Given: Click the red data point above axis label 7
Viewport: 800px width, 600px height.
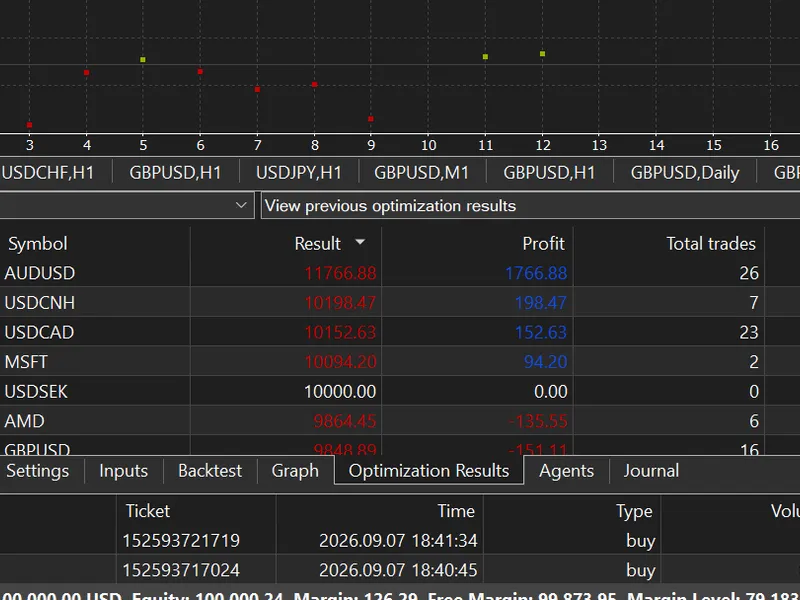Looking at the screenshot, I should point(258,90).
